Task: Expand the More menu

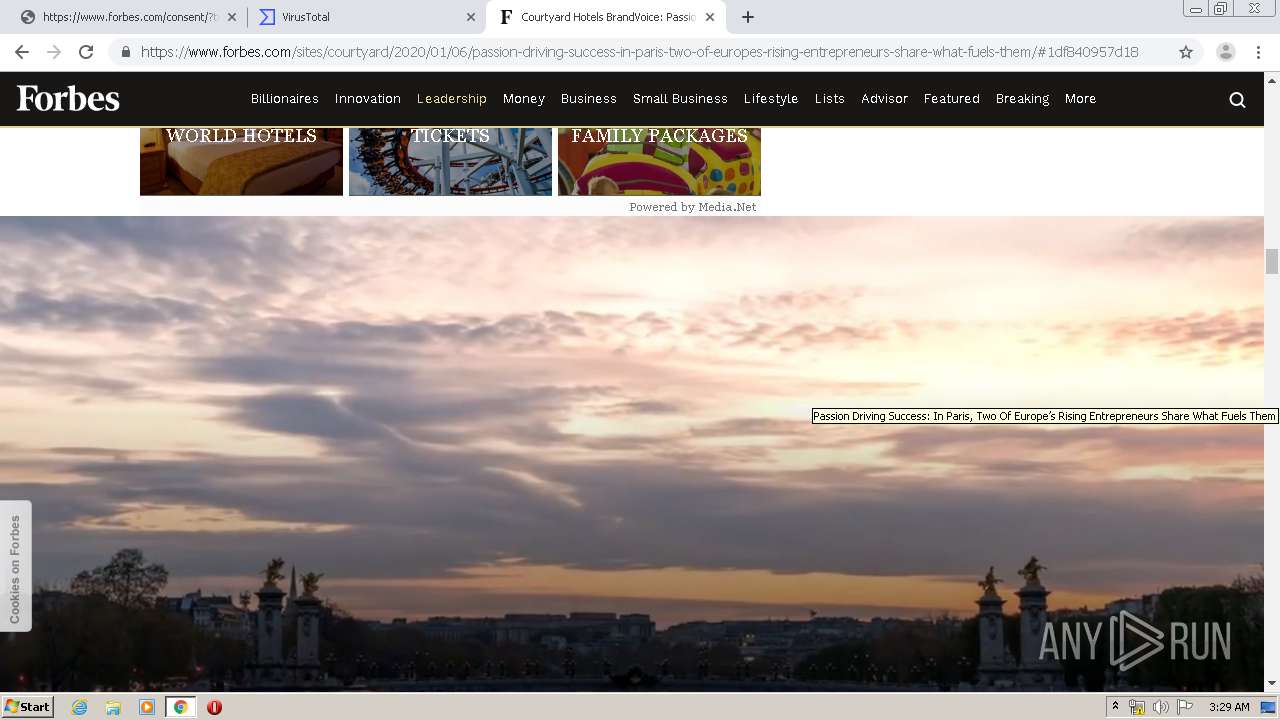Action: [1081, 99]
